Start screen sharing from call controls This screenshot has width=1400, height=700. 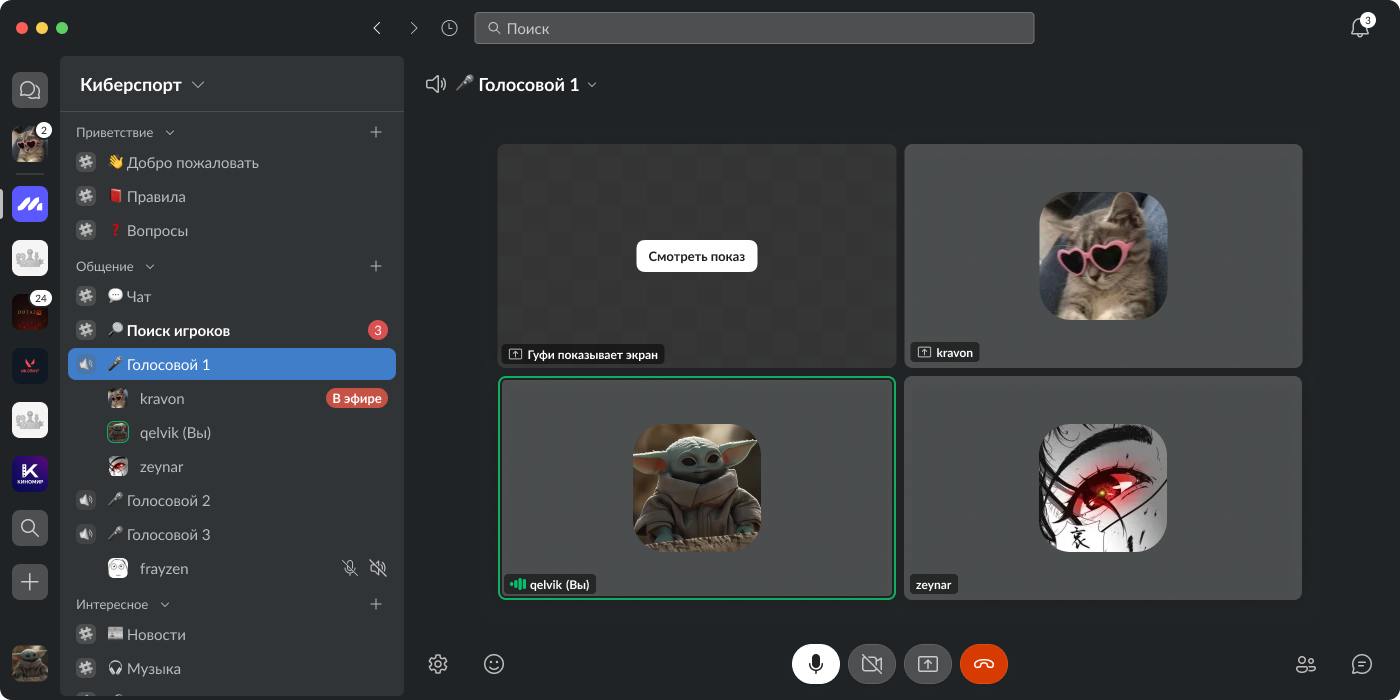pyautogui.click(x=927, y=664)
